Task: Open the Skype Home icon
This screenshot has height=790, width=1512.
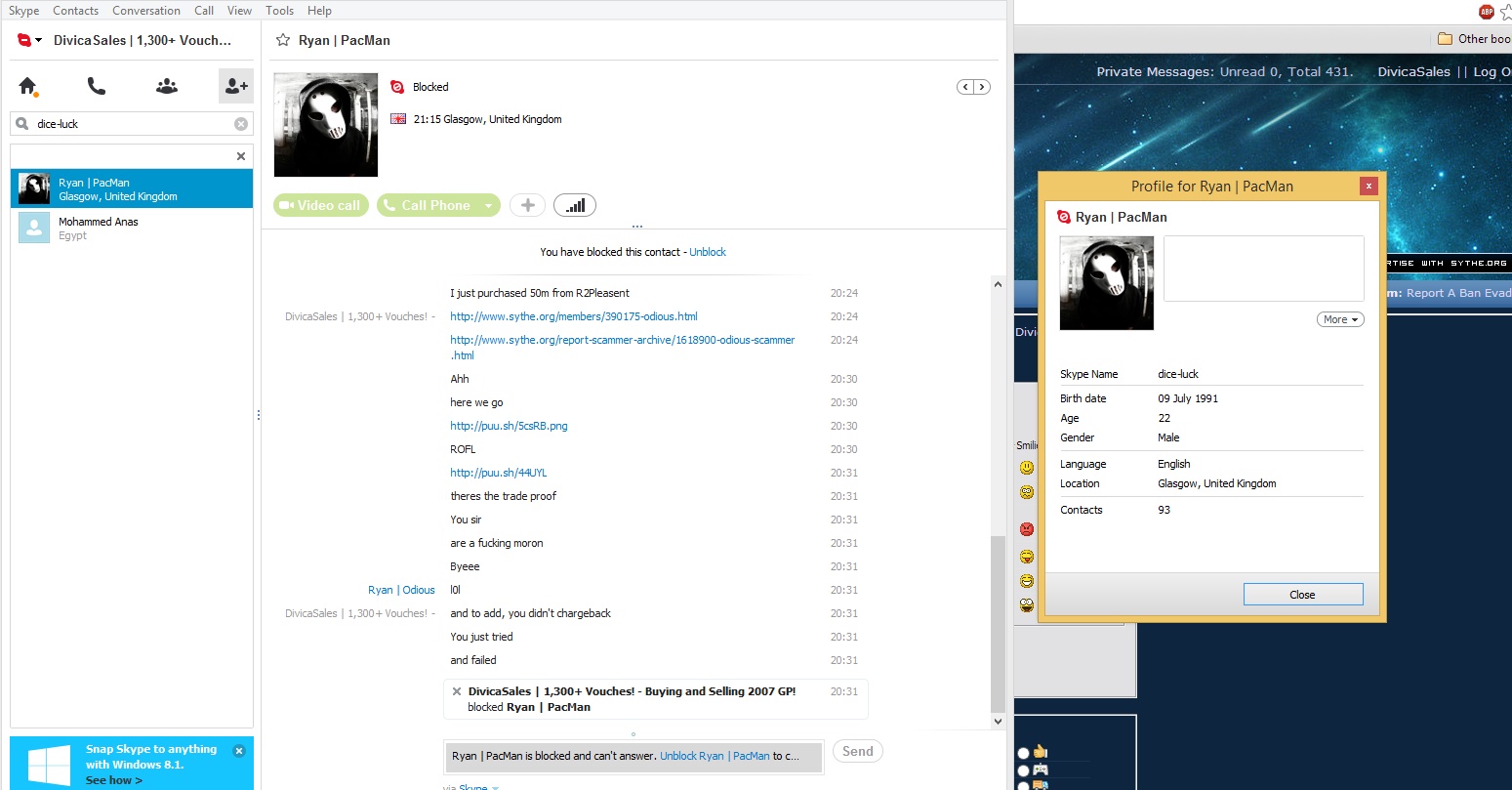Action: pyautogui.click(x=28, y=86)
